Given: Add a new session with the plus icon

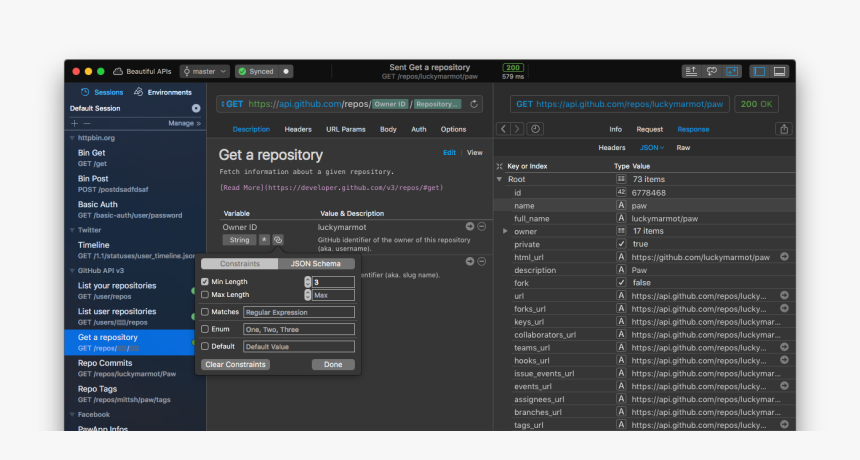Looking at the screenshot, I should coord(75,123).
